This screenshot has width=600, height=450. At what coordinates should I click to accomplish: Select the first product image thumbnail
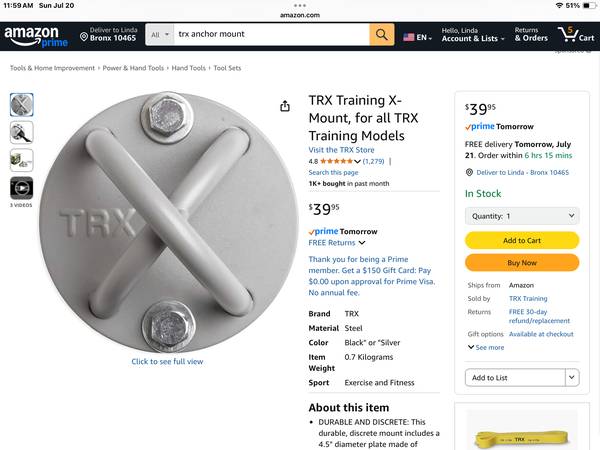[21, 104]
